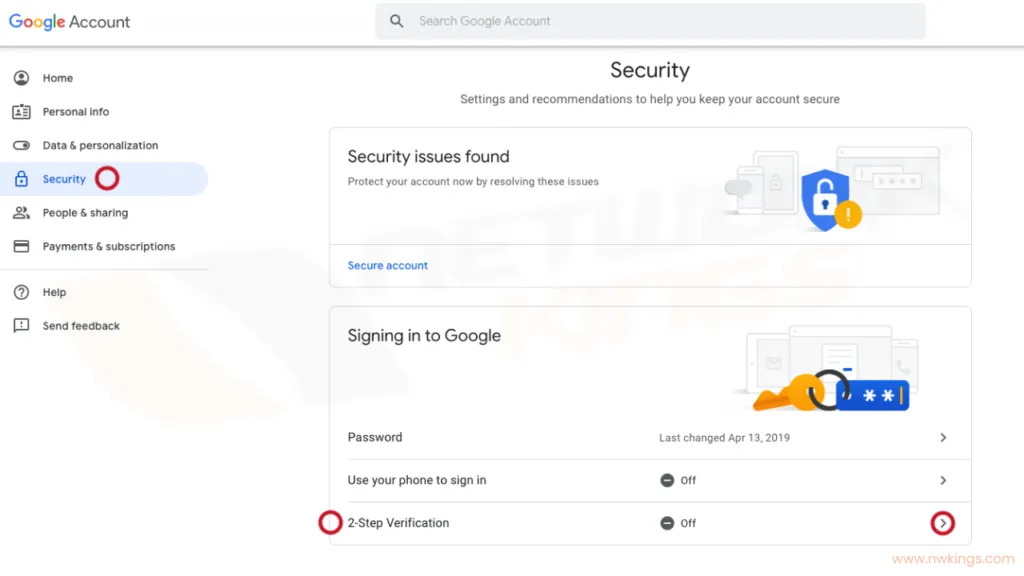The height and width of the screenshot is (576, 1024).
Task: Click the Payments & subscriptions card icon
Action: tap(21, 247)
